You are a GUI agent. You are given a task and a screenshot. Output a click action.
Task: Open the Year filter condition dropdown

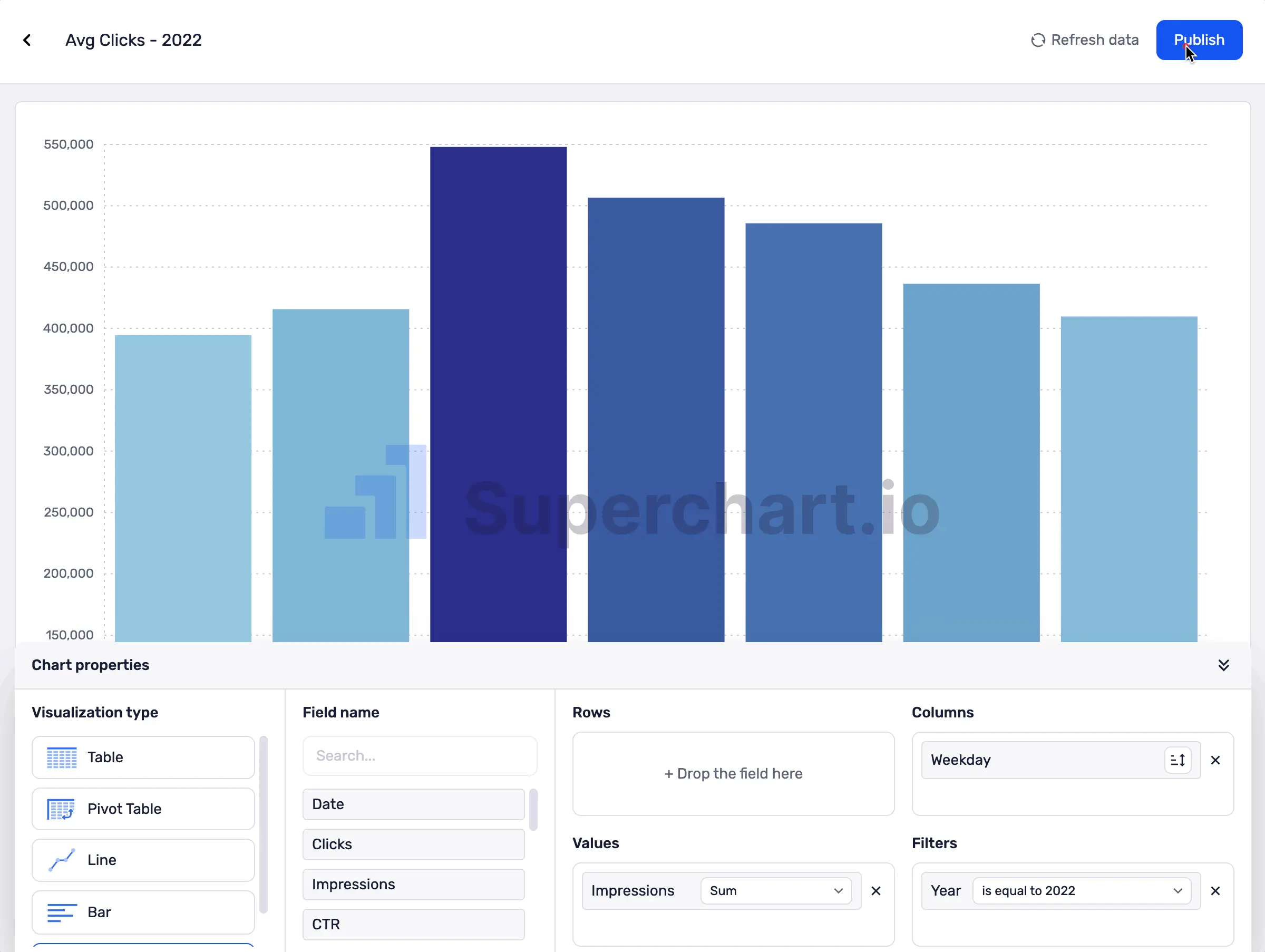[1082, 891]
